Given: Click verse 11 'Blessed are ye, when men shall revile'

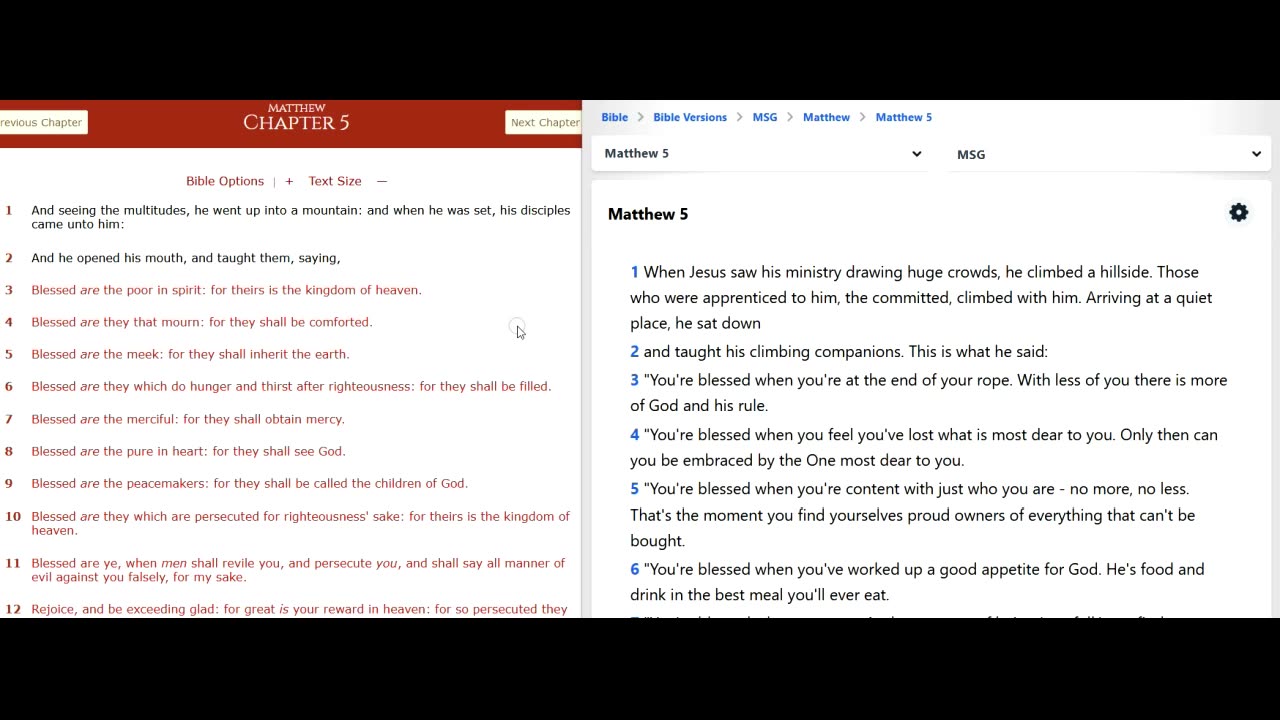Looking at the screenshot, I should coord(298,570).
